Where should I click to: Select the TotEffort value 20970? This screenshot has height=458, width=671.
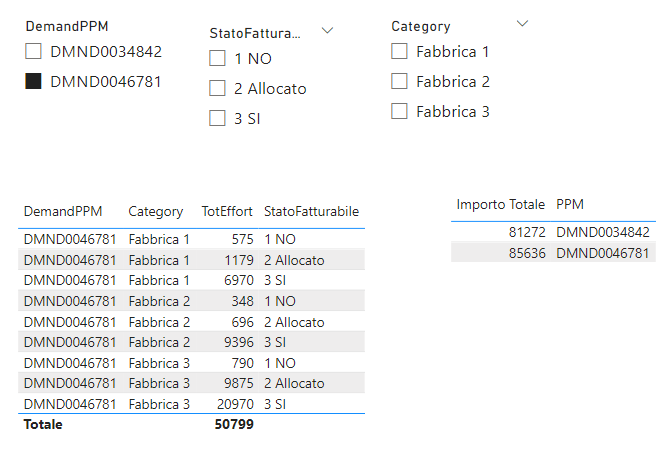pyautogui.click(x=235, y=404)
